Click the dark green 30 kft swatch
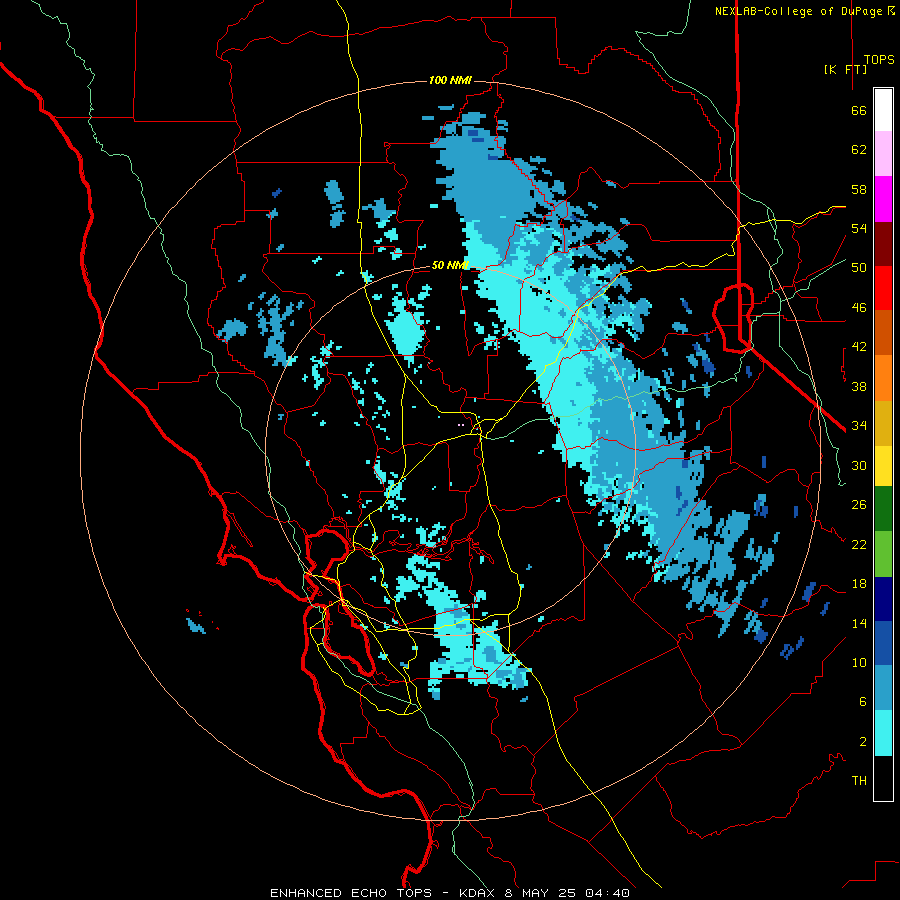Image resolution: width=900 pixels, height=900 pixels. (x=883, y=509)
